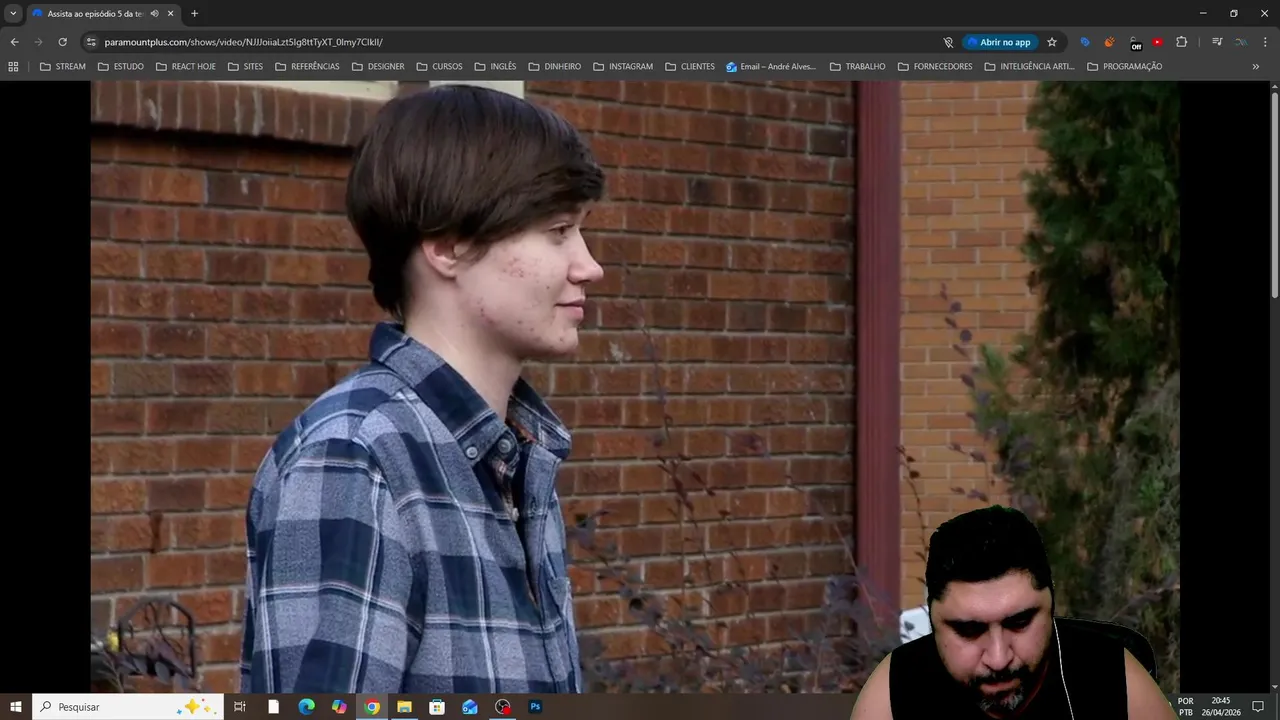
Task: Open the CURSOS bookmarks folder
Action: [439, 66]
